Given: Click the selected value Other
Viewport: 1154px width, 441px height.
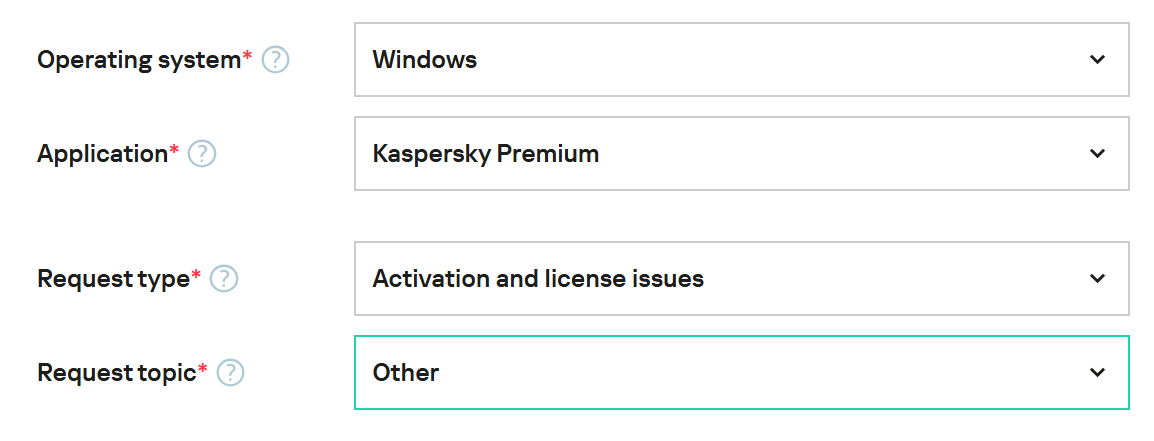Looking at the screenshot, I should click(405, 373).
